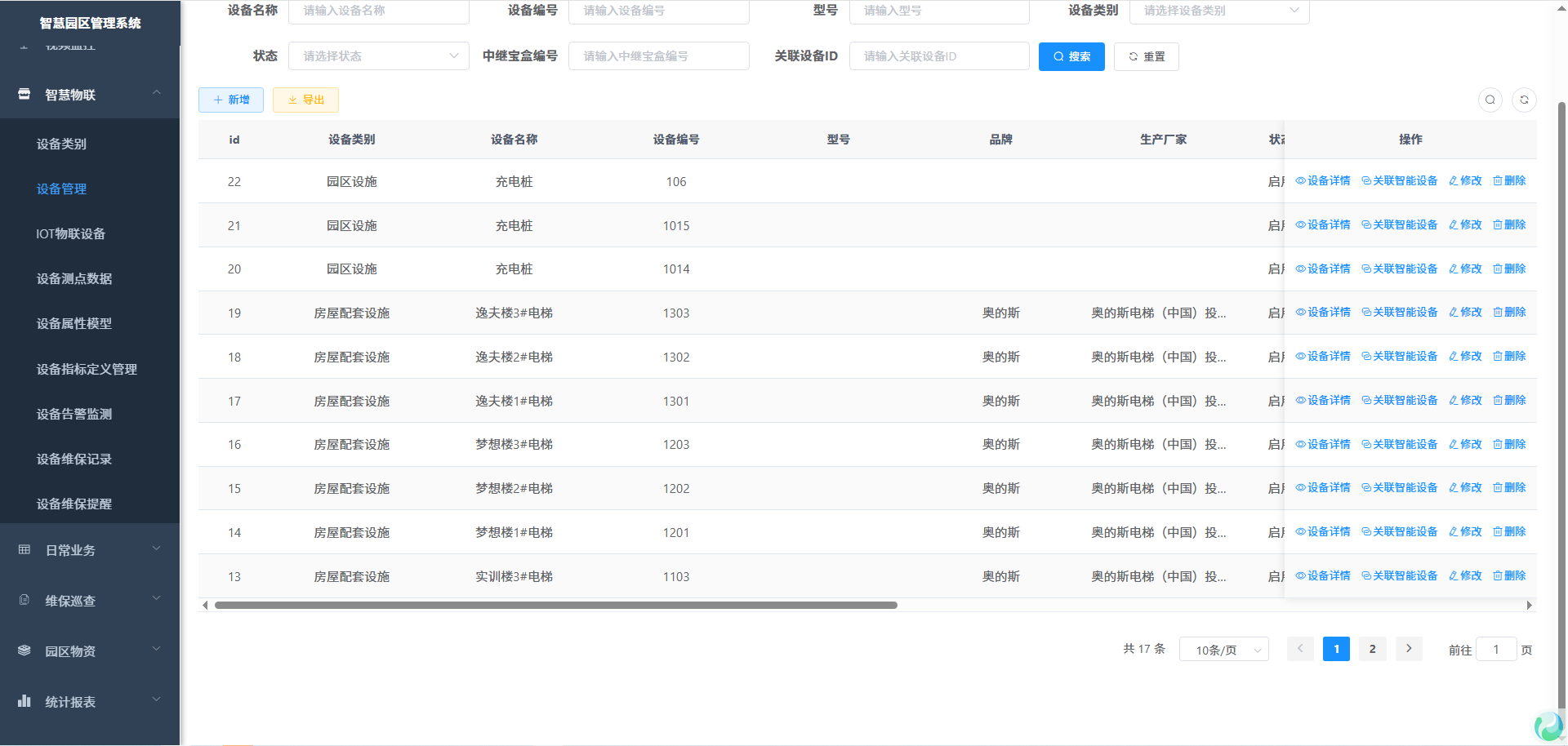Go to next page arrow
This screenshot has width=1568, height=746.
point(1409,649)
